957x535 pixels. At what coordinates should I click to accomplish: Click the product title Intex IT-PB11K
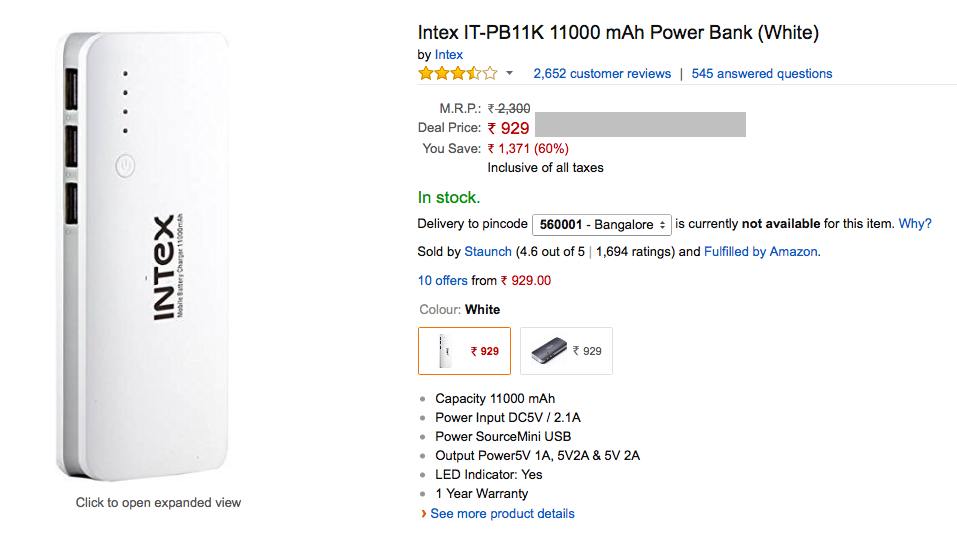[618, 33]
